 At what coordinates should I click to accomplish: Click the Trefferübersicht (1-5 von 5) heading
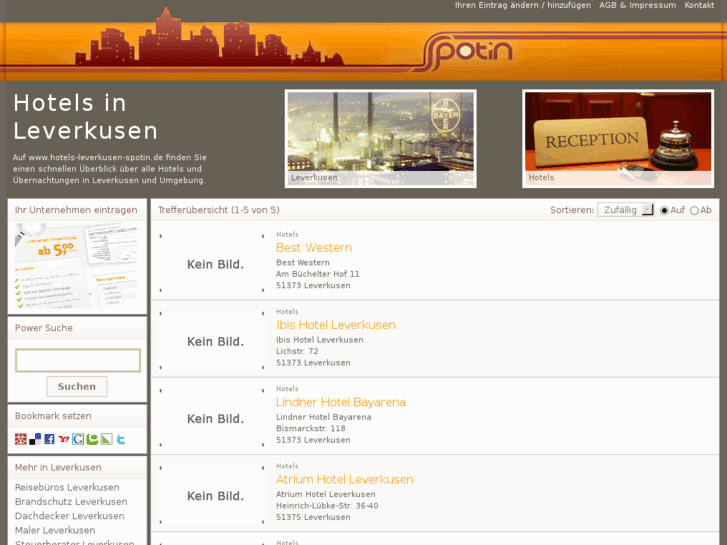219,210
